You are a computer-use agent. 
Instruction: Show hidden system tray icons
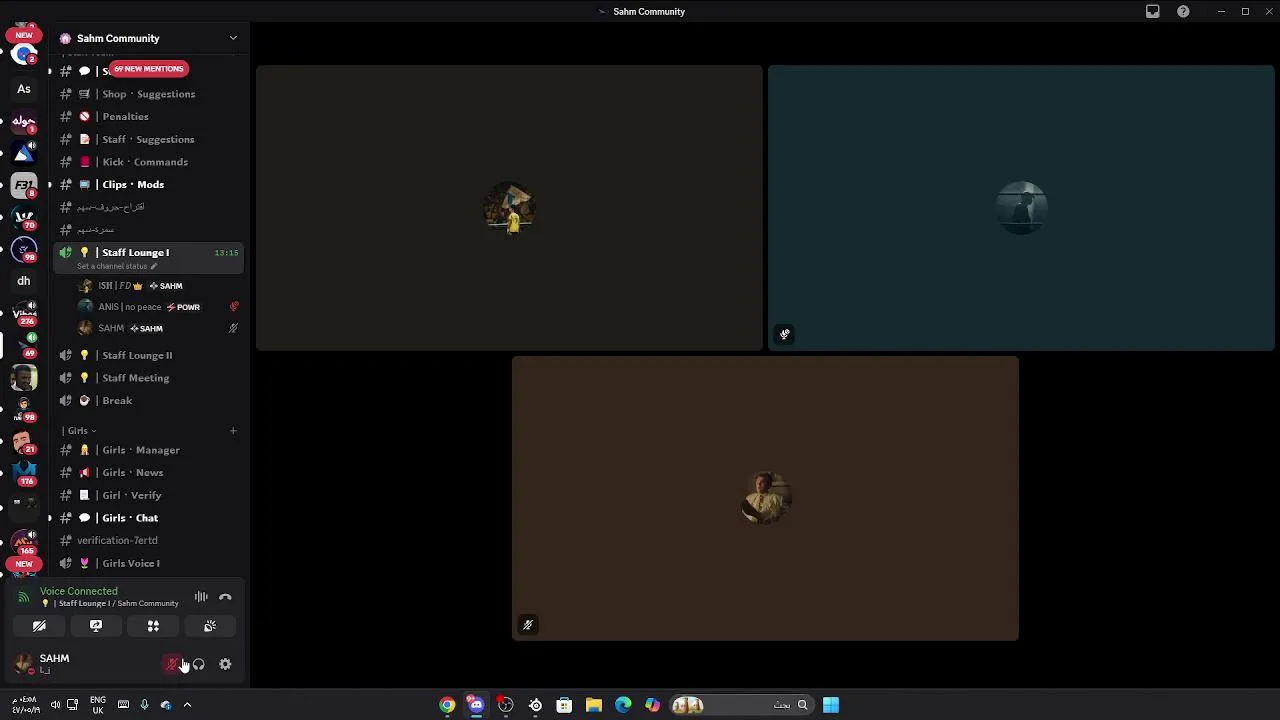187,705
